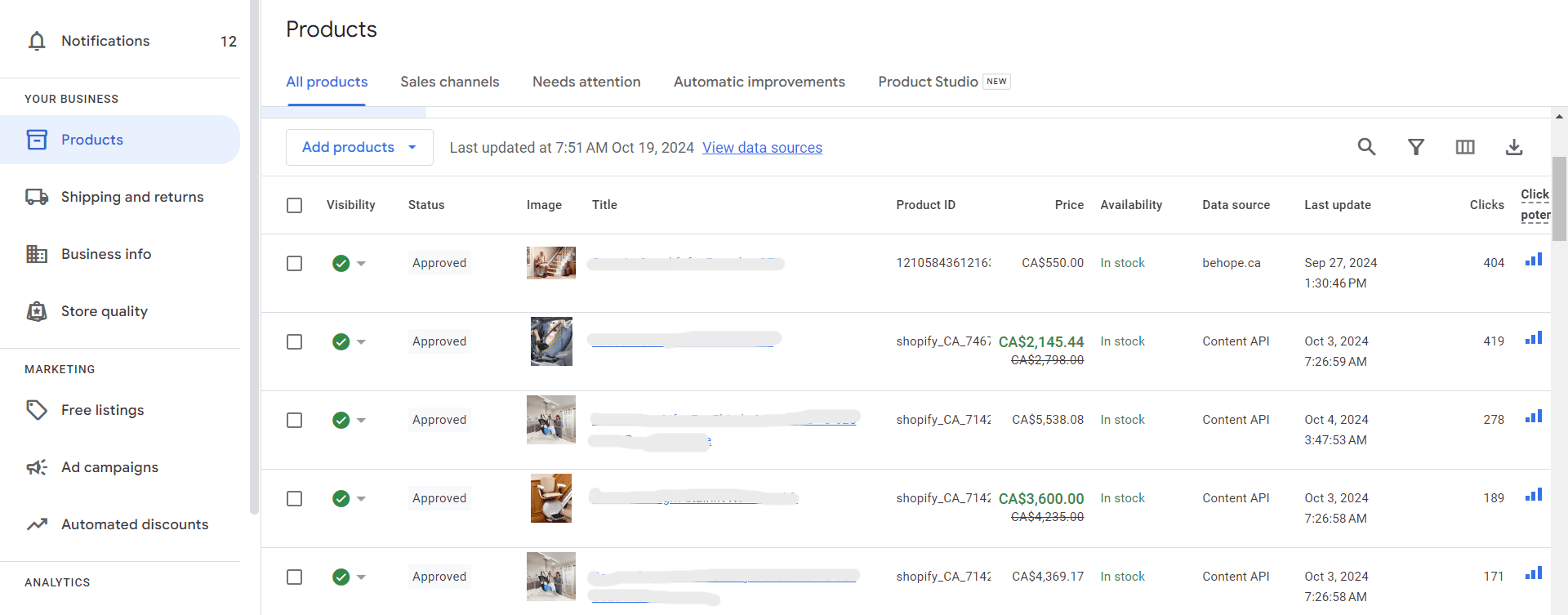The height and width of the screenshot is (615, 1568).
Task: Click the Approved status in 404 clicks row
Action: pos(439,263)
